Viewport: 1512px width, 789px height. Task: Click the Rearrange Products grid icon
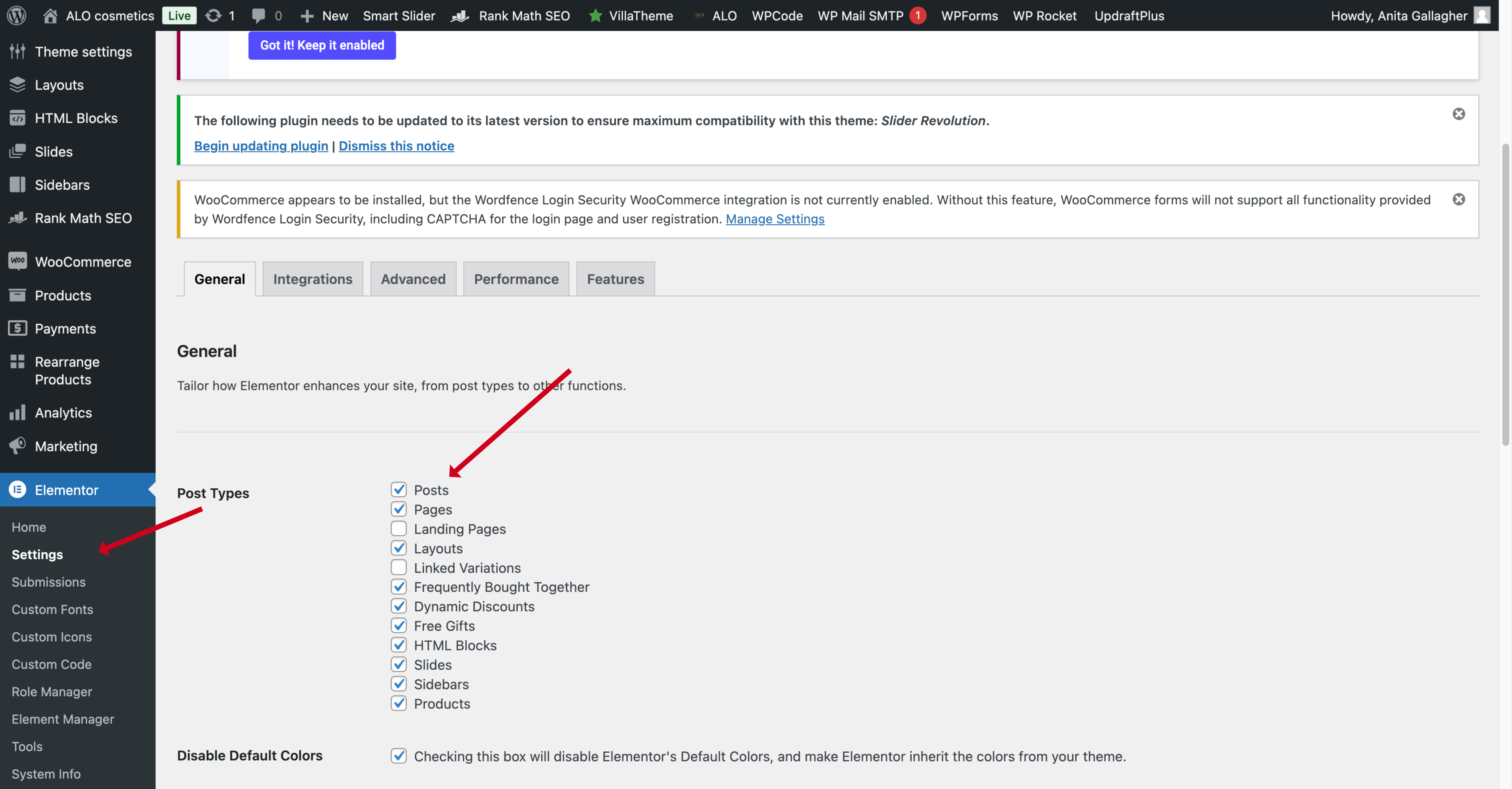(18, 361)
